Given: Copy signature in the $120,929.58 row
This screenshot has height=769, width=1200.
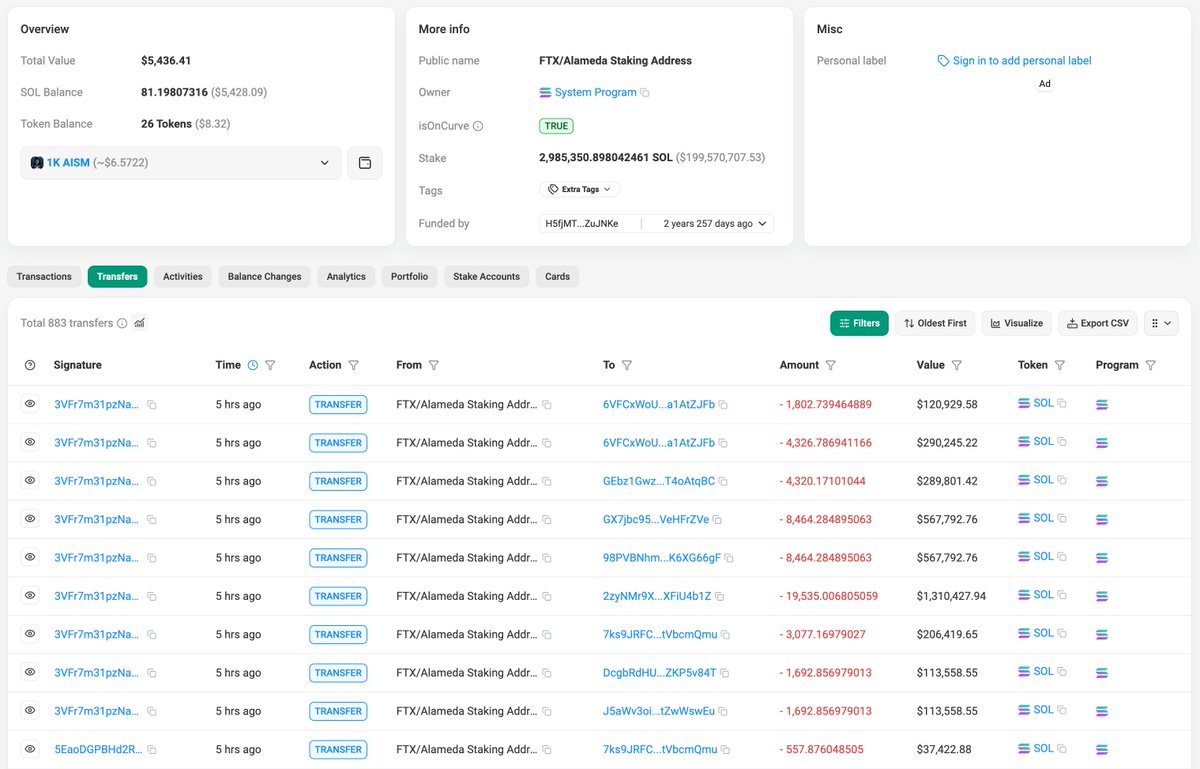Looking at the screenshot, I should (152, 405).
